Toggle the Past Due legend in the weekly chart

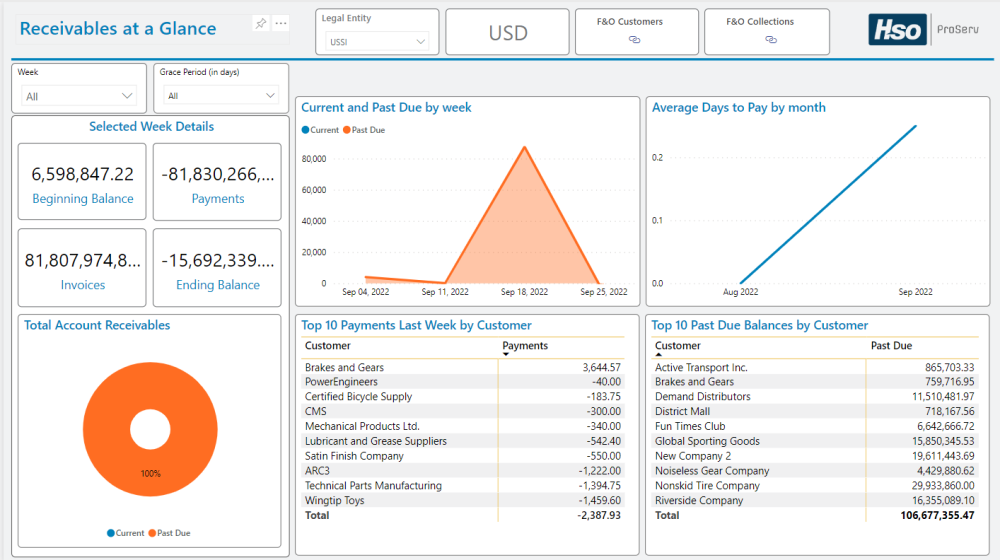[x=364, y=130]
